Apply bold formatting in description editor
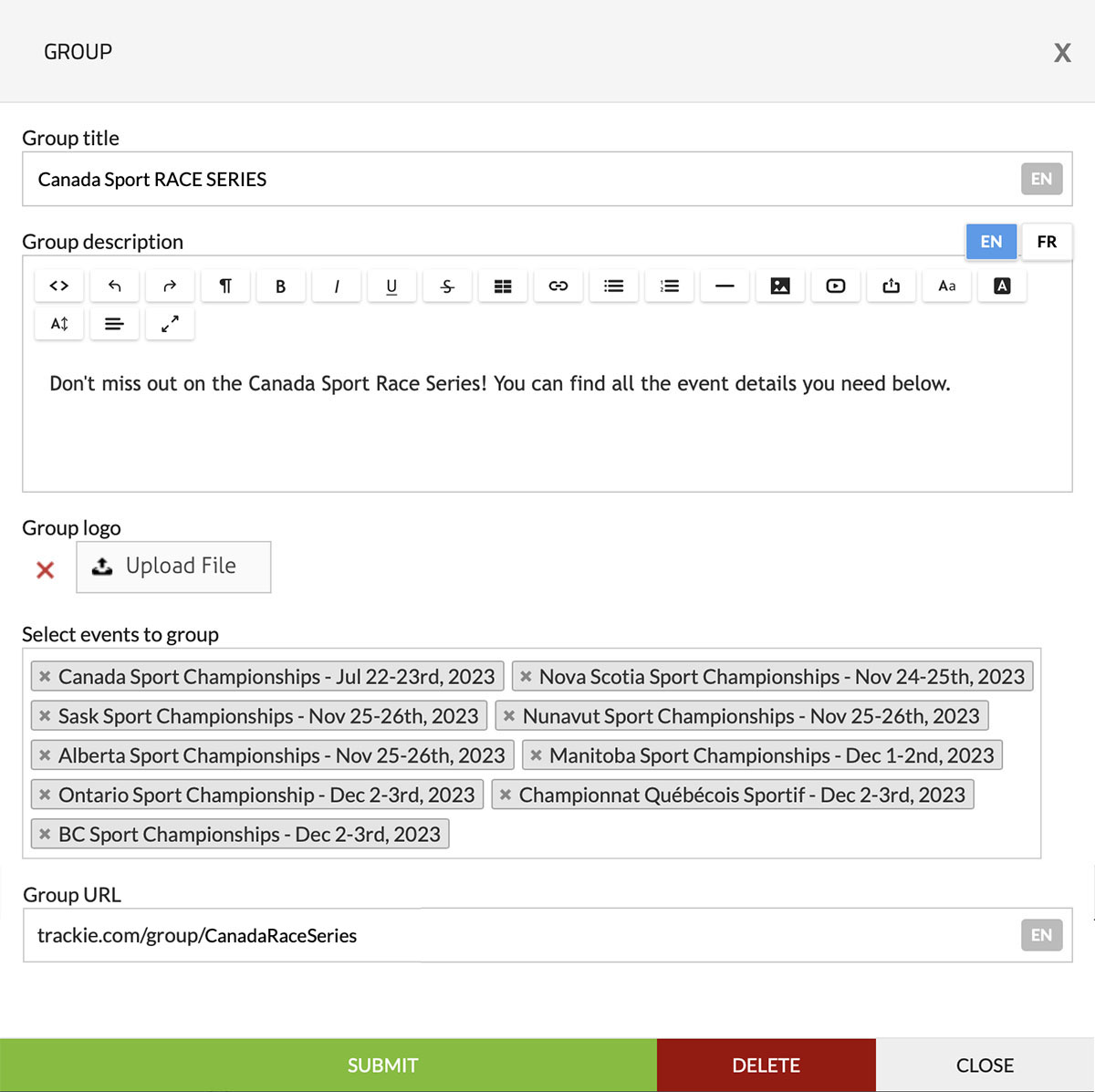The image size is (1095, 1092). pos(280,286)
